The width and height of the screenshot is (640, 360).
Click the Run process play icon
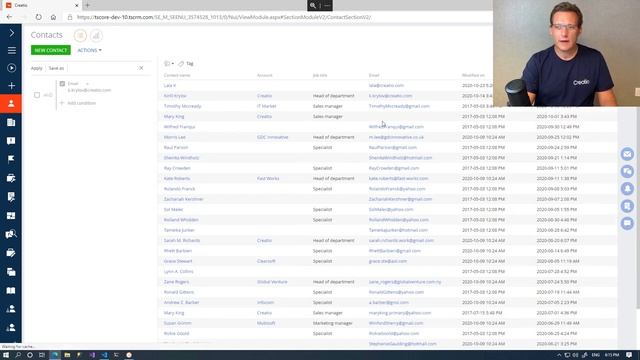(11, 68)
